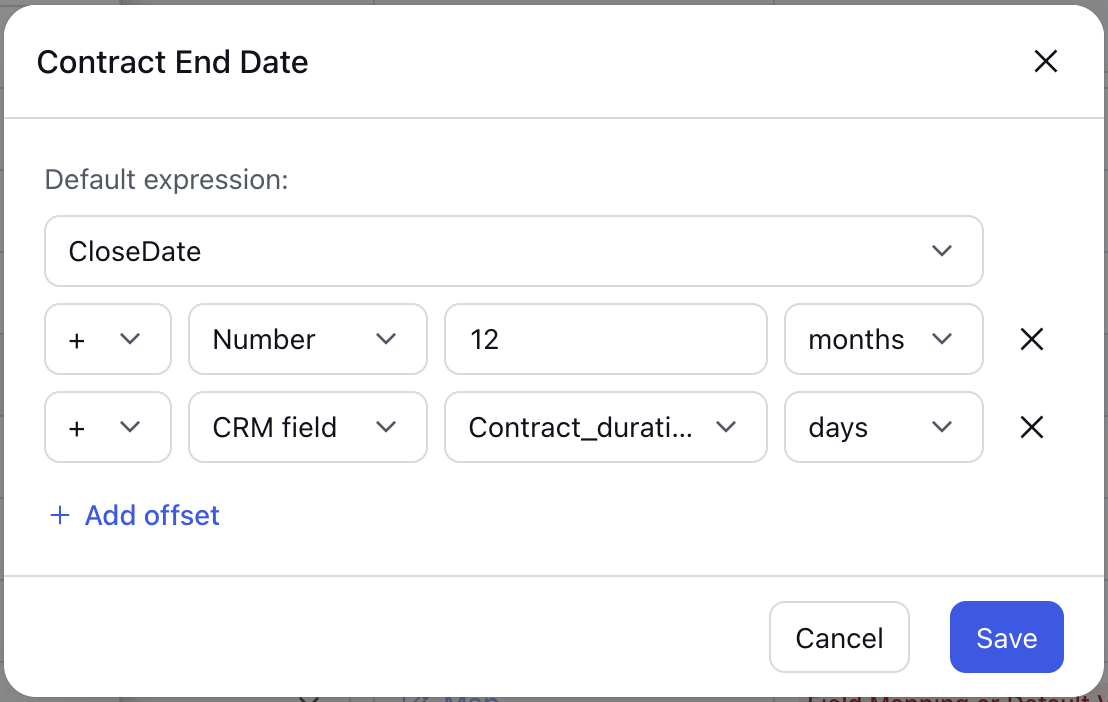This screenshot has width=1108, height=702.
Task: Click the chevron in the CloseDate field
Action: [942, 251]
